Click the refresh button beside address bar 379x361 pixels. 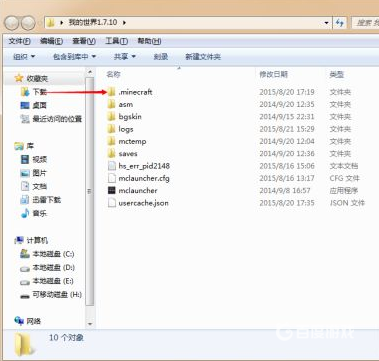(x=340, y=23)
